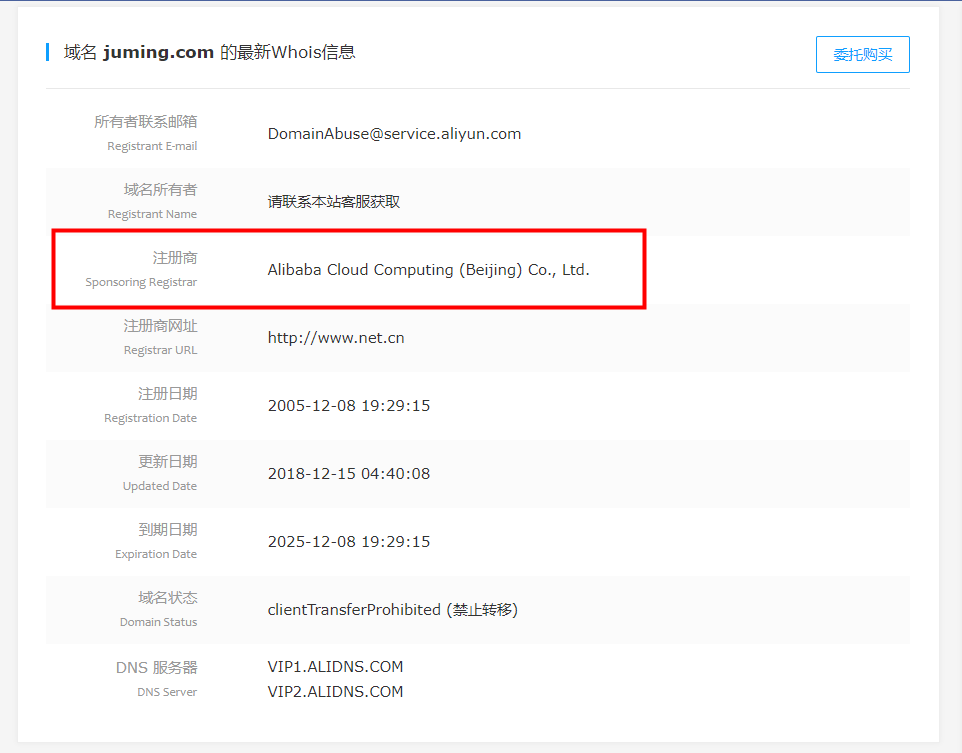Click the 注册商网址 field label

(160, 326)
